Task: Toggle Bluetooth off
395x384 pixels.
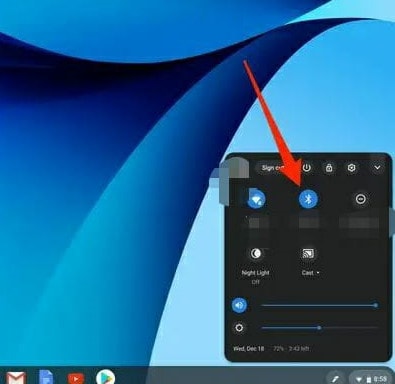Action: pyautogui.click(x=308, y=199)
